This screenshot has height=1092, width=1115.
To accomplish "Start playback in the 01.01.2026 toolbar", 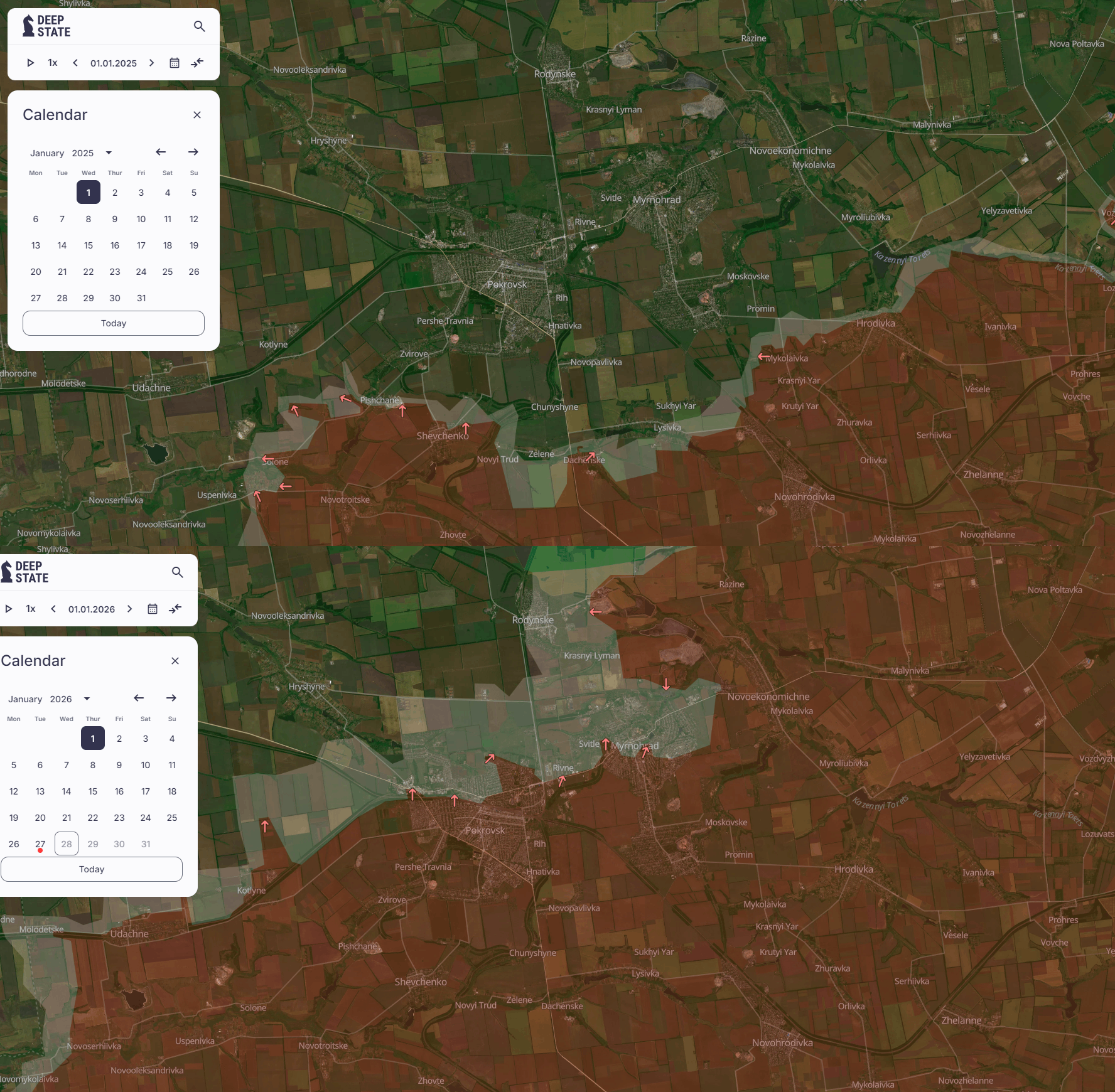I will [8, 609].
